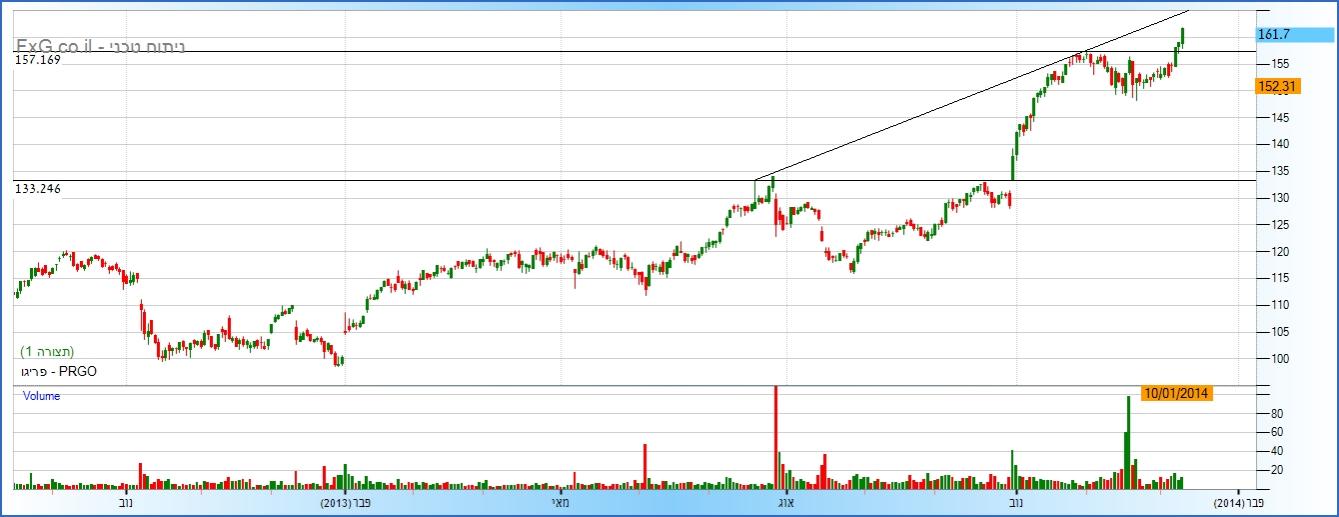The width and height of the screenshot is (1339, 517).
Task: Click the אוג month axis label
Action: click(x=785, y=503)
